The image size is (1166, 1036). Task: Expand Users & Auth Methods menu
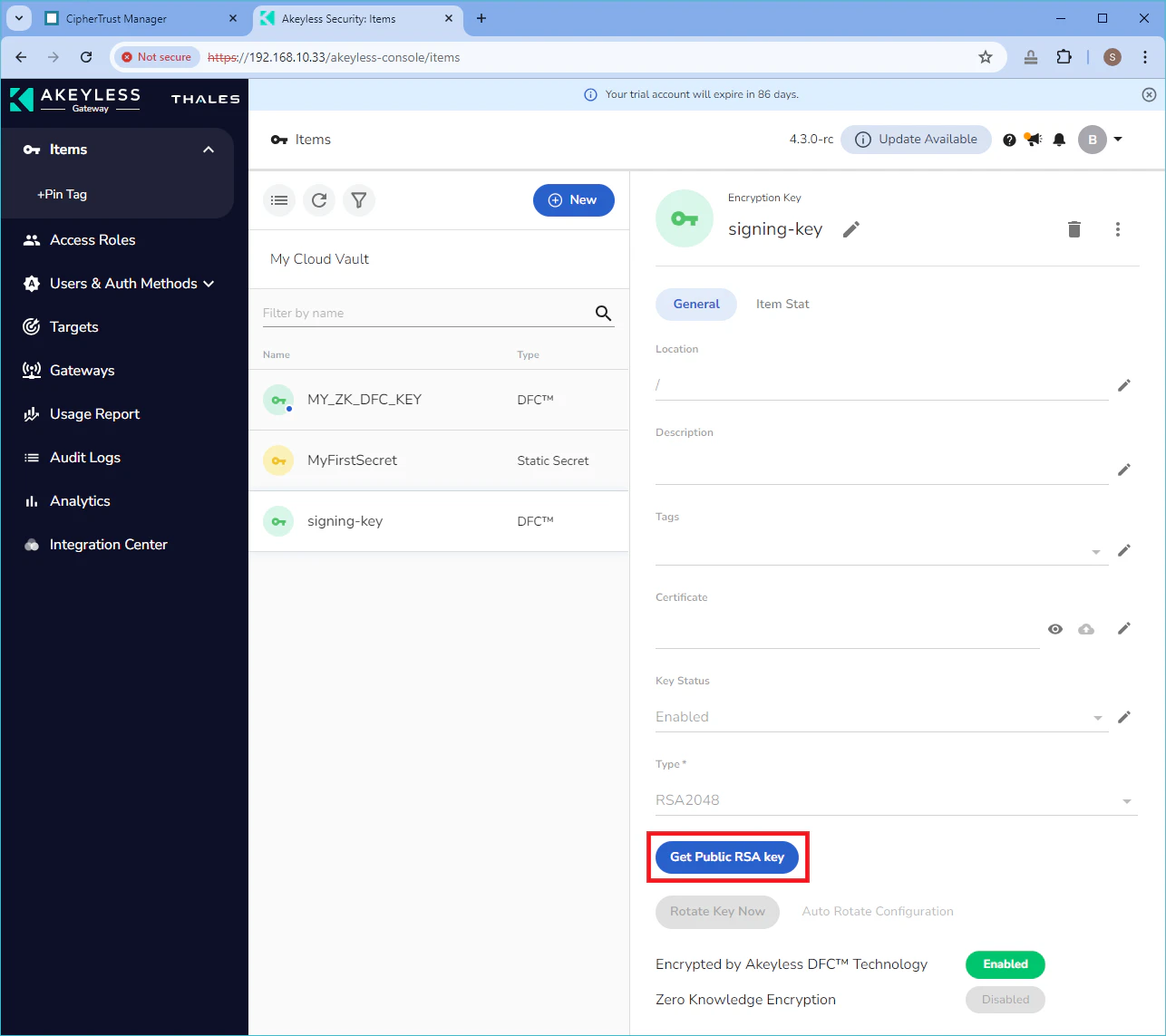pos(209,284)
